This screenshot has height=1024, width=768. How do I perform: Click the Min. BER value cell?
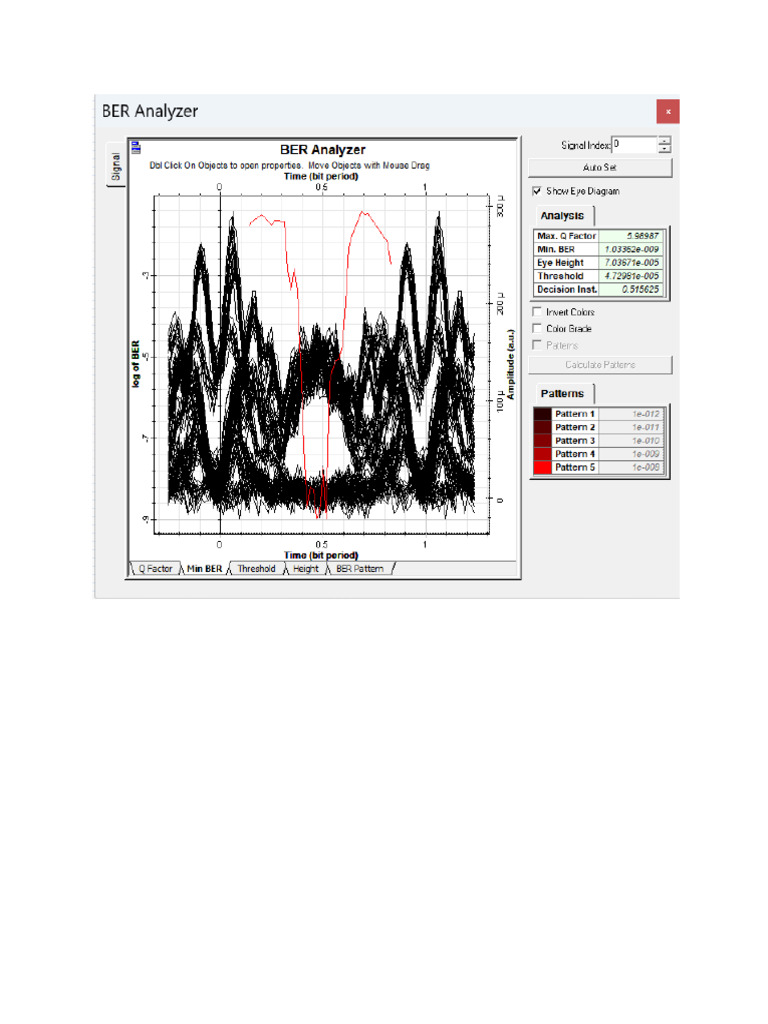click(x=631, y=249)
